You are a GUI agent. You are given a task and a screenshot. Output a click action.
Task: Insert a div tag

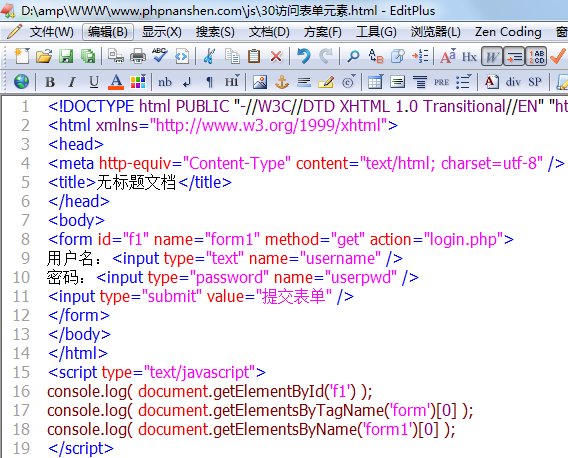[x=513, y=82]
